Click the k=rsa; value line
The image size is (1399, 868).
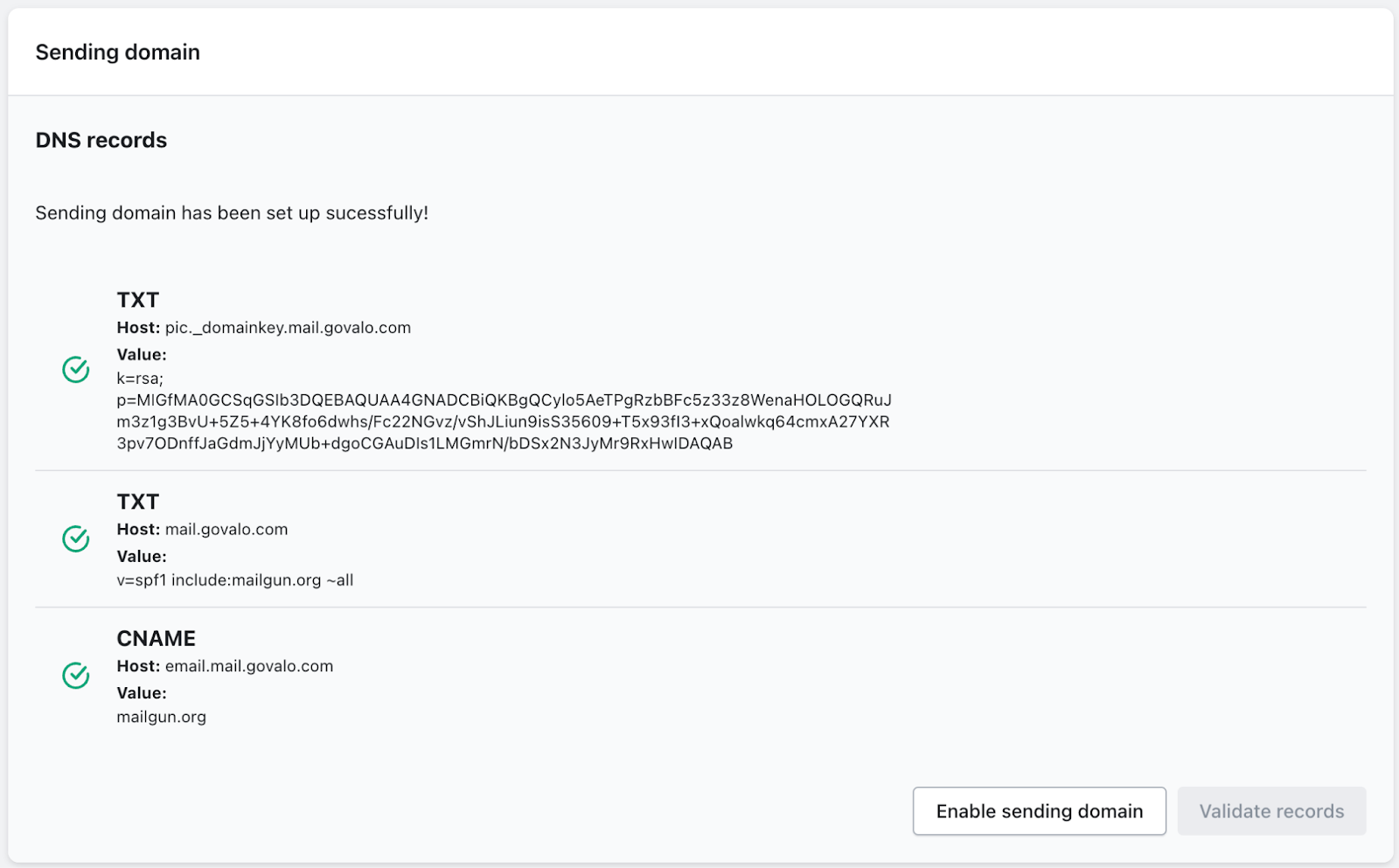[140, 378]
